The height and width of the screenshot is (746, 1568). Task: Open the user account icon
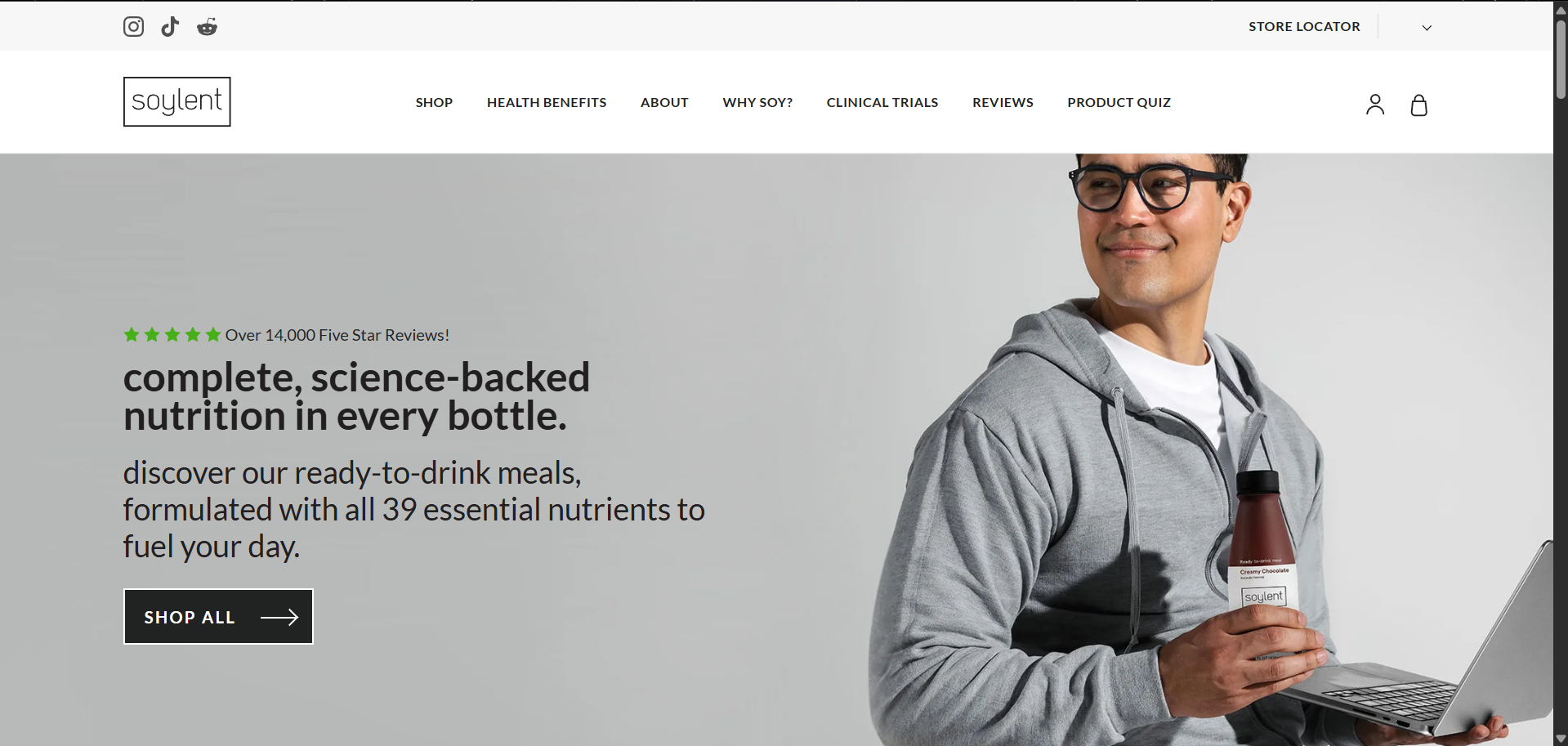pos(1375,105)
